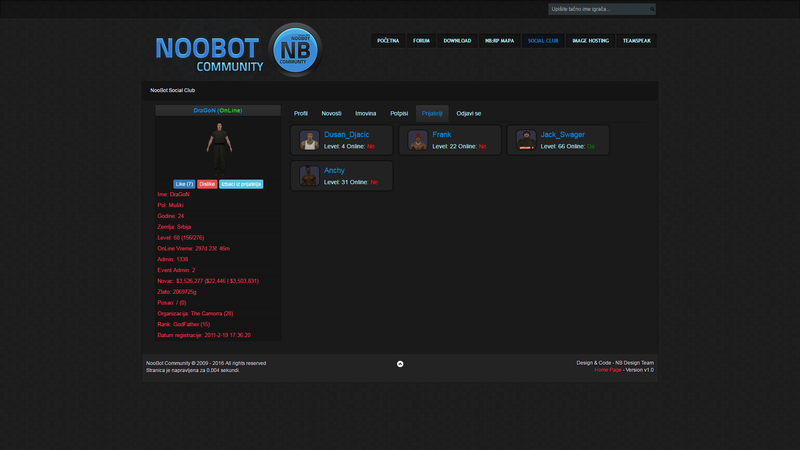
Task: Select the Novosti tab
Action: coord(331,113)
